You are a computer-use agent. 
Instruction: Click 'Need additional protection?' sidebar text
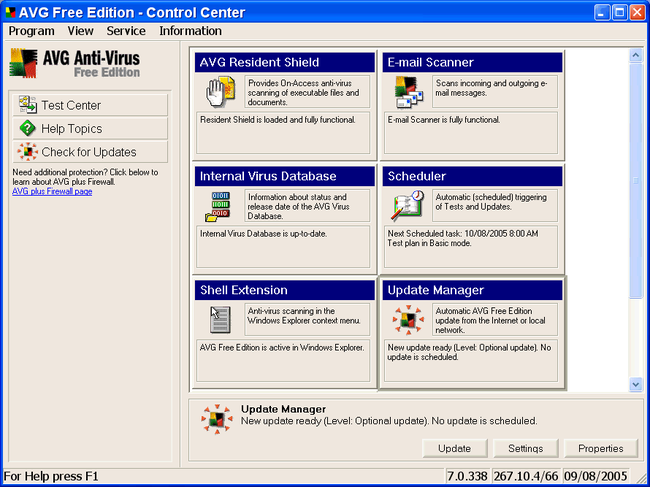point(85,177)
